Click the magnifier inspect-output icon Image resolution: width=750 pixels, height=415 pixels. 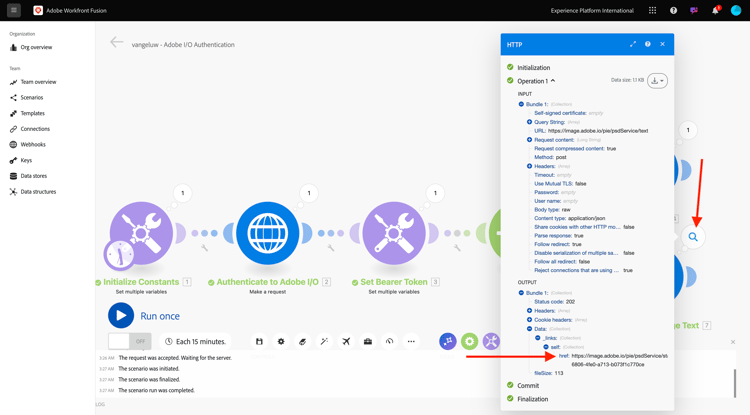(693, 237)
